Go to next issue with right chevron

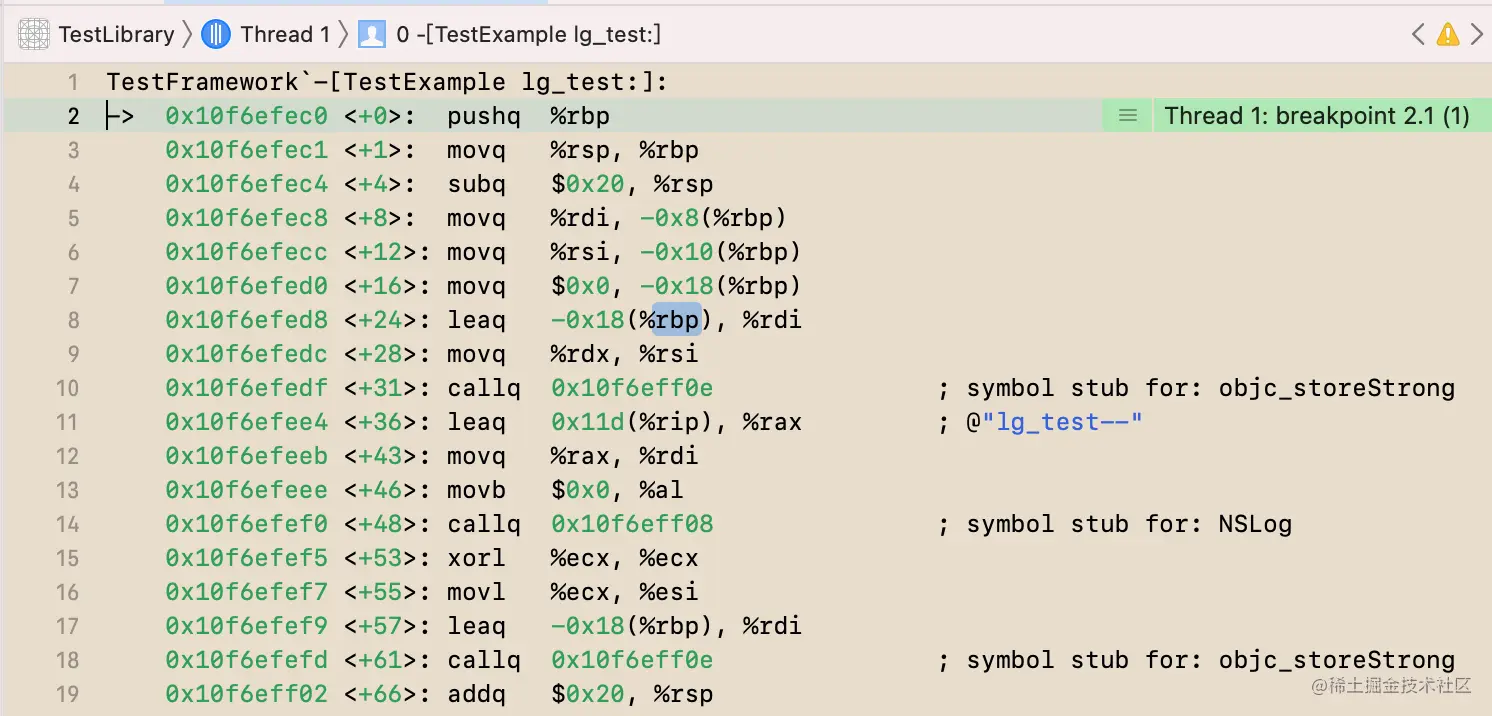click(1477, 35)
